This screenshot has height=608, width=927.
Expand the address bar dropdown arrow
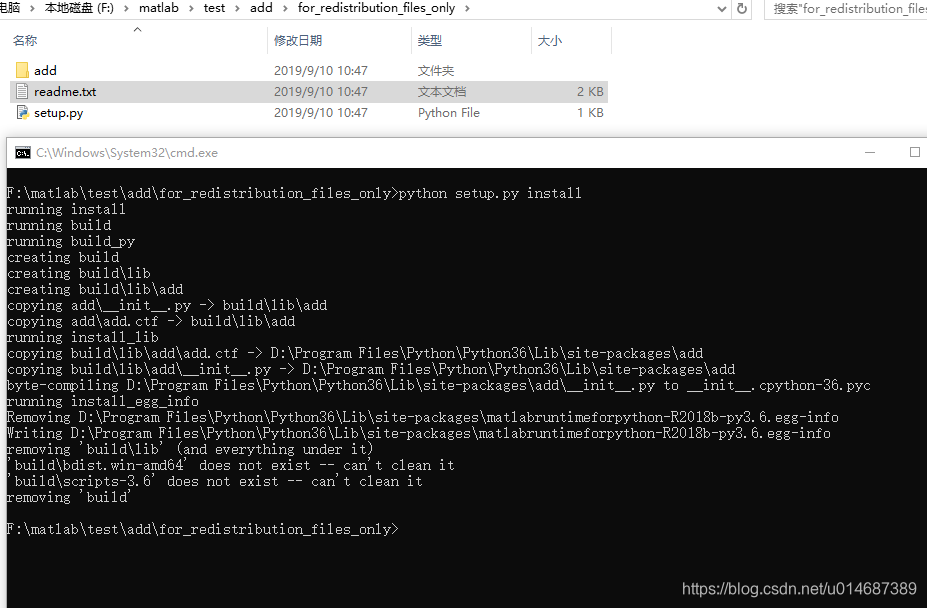coord(720,9)
